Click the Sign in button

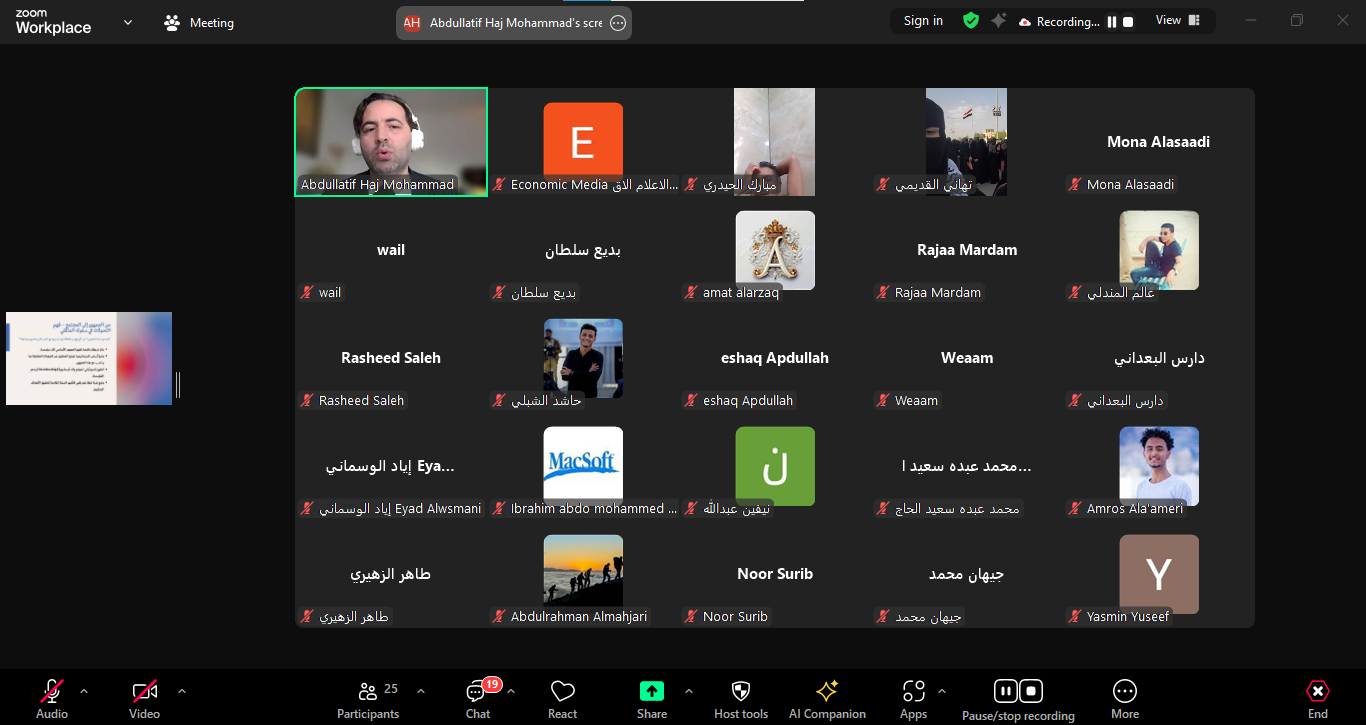coord(923,21)
